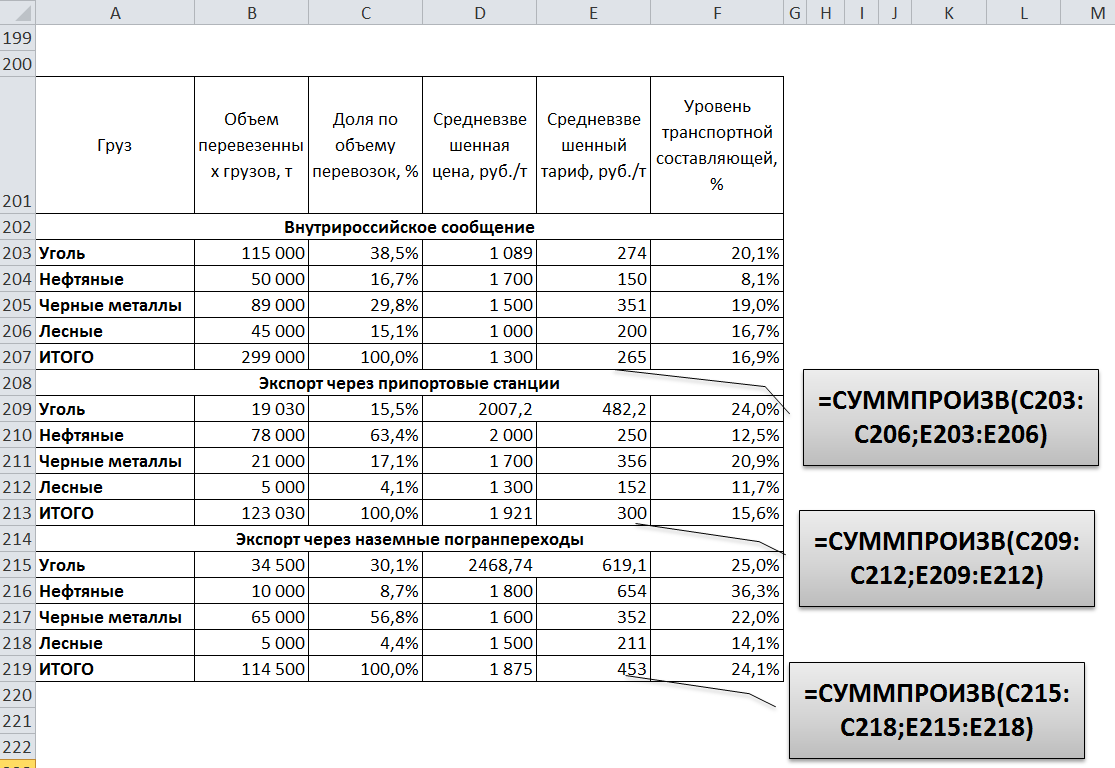1115x768 pixels.
Task: Select column A header
Action: point(115,13)
